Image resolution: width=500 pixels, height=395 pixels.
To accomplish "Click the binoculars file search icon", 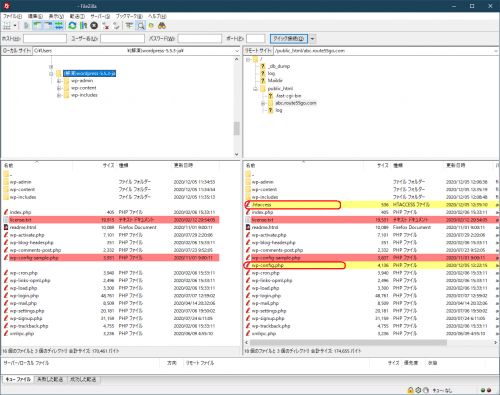I will tap(162, 26).
